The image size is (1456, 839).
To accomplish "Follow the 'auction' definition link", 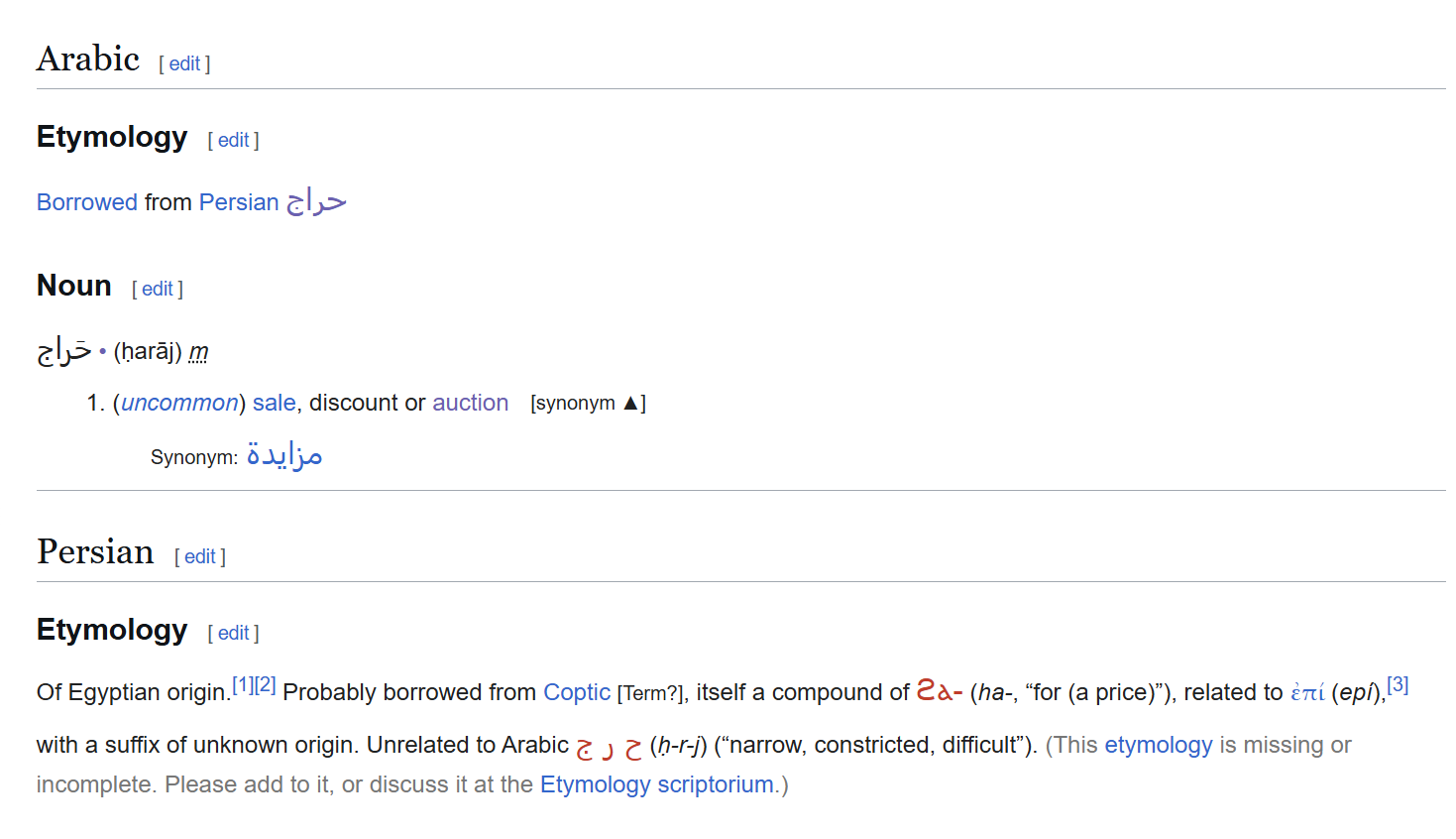I will click(470, 404).
